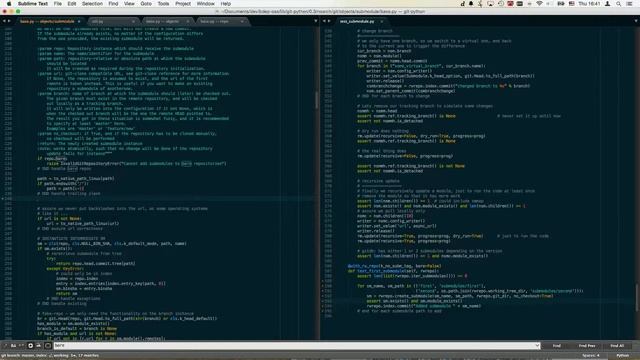Open right pane tab list dropdown
640x360 pixels.
(x=636, y=21)
